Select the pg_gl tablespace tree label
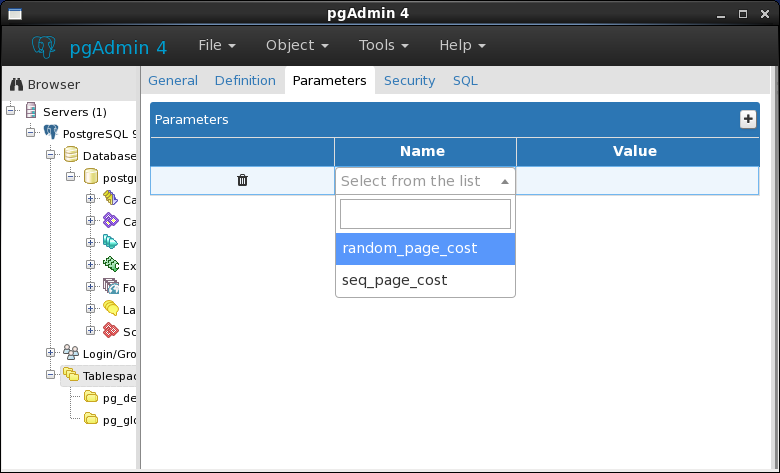This screenshot has width=780, height=473. (x=119, y=420)
